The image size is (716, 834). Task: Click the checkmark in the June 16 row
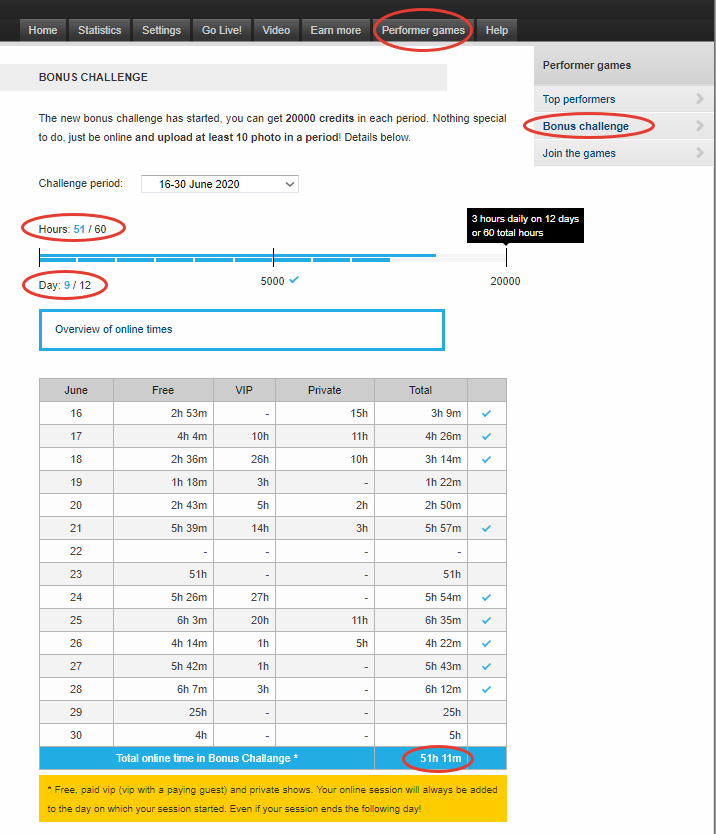pos(486,413)
